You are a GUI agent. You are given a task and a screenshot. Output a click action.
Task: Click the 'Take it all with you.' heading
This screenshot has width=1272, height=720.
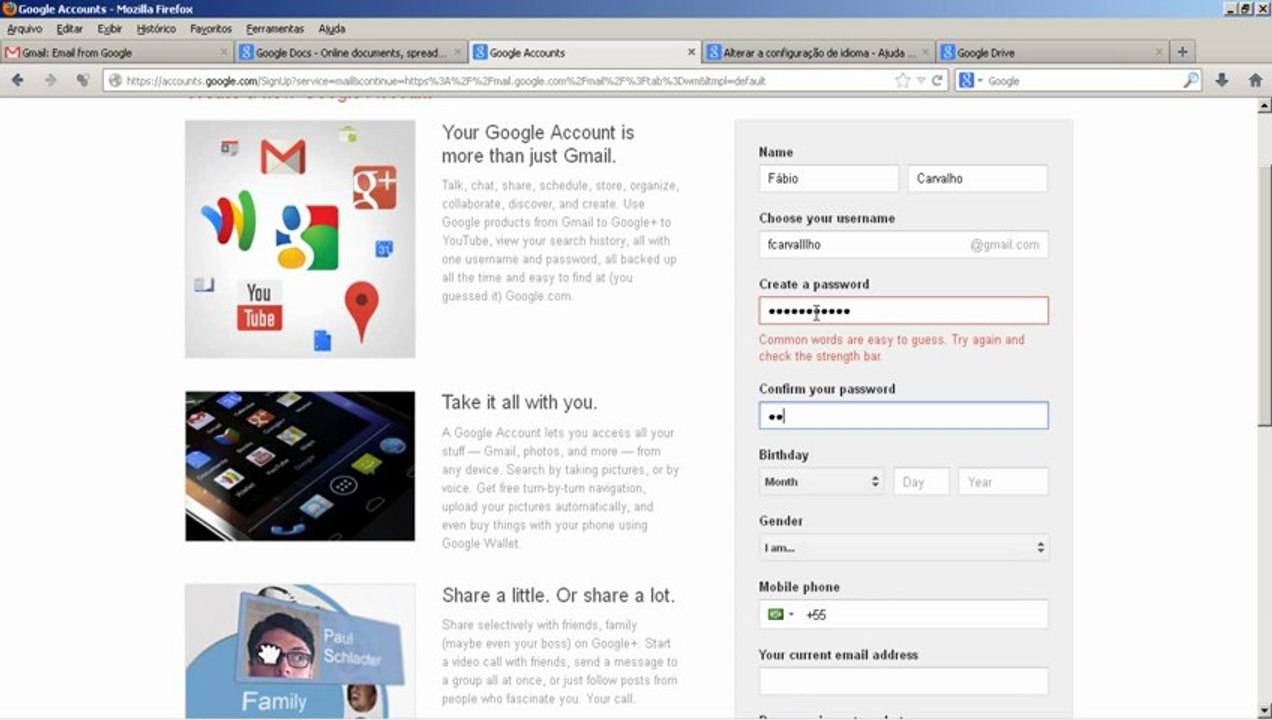[x=519, y=402]
